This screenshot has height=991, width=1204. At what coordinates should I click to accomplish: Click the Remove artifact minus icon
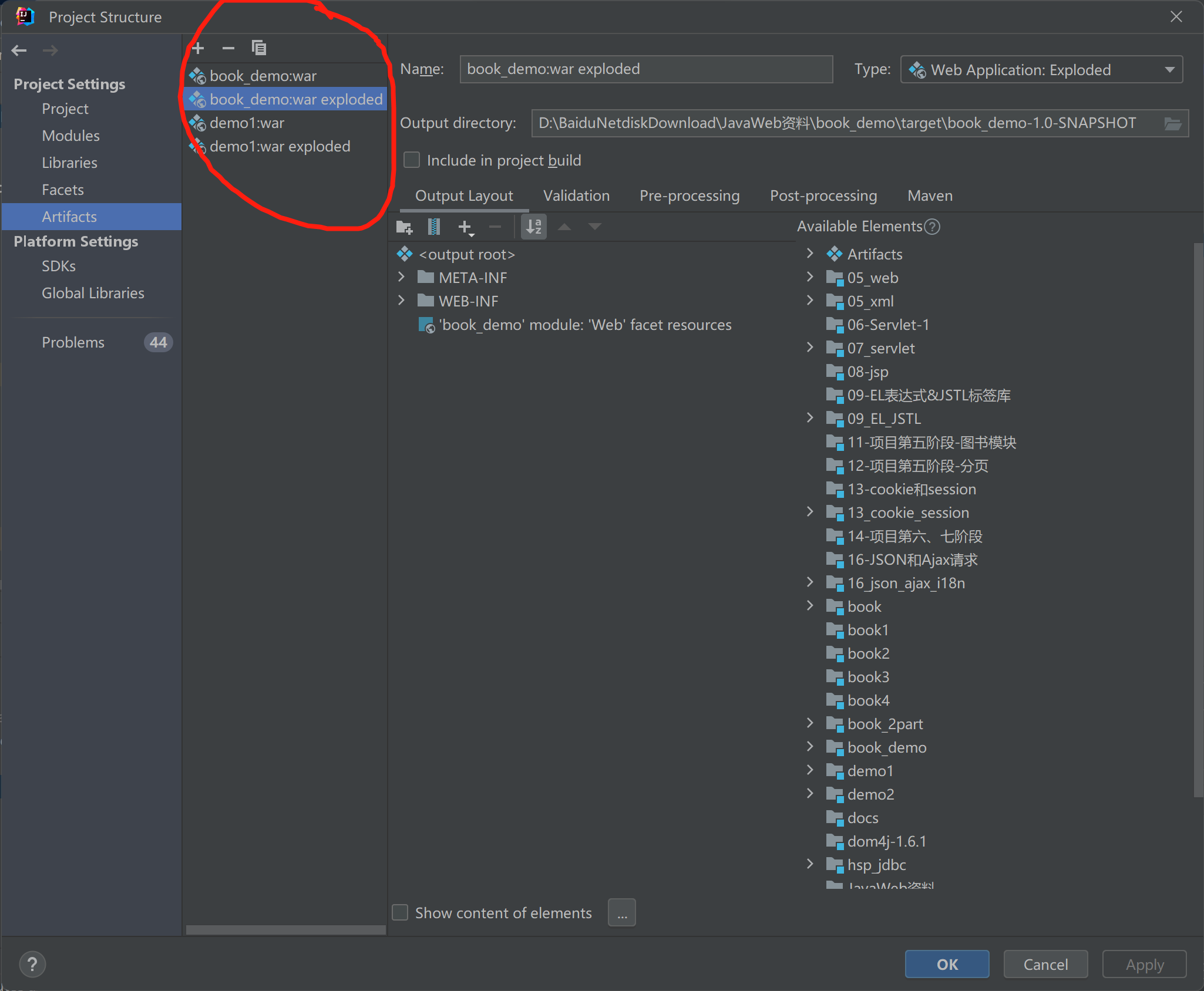(x=228, y=48)
